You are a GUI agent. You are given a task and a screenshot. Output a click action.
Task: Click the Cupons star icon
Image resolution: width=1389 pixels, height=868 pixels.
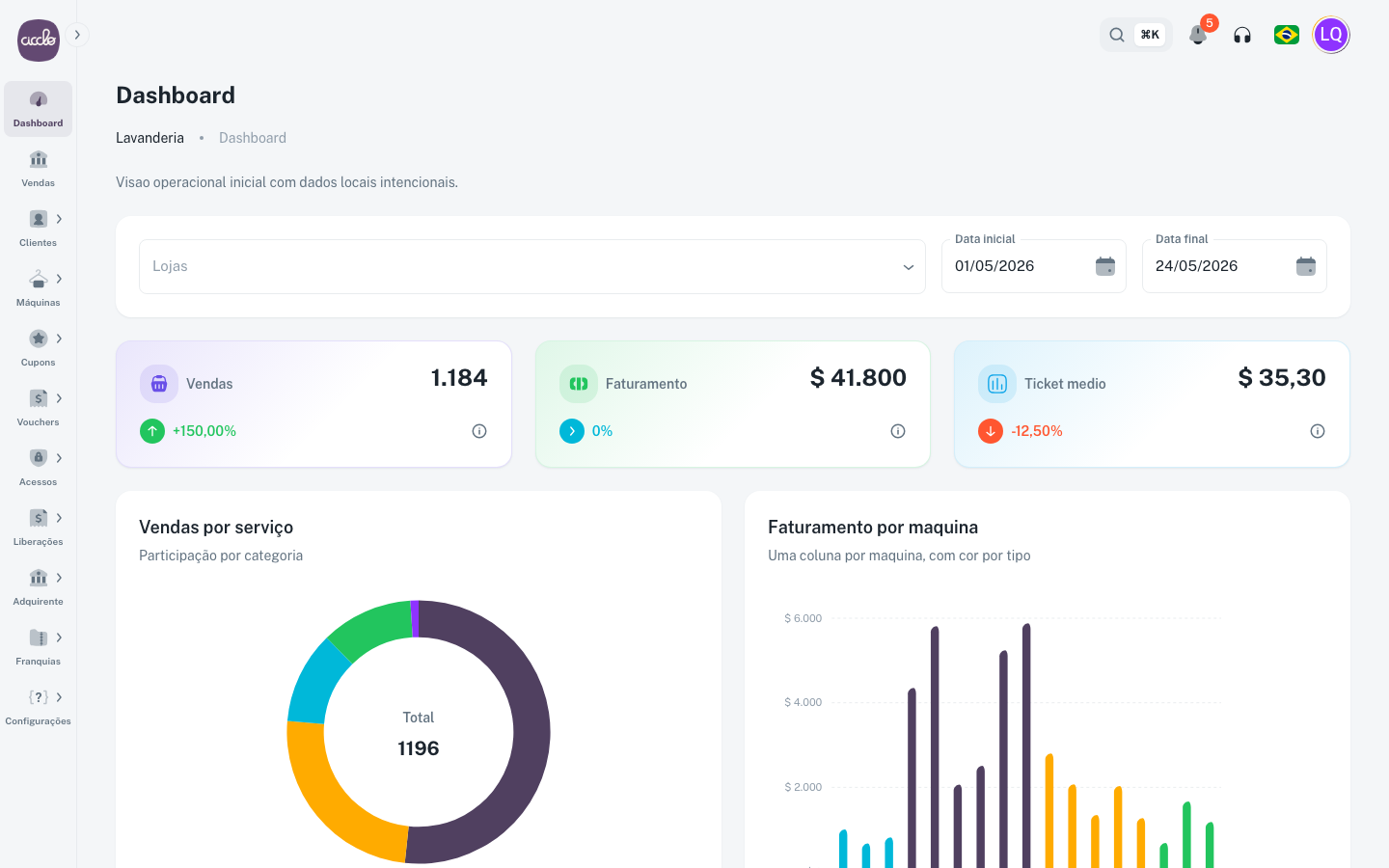[39, 339]
